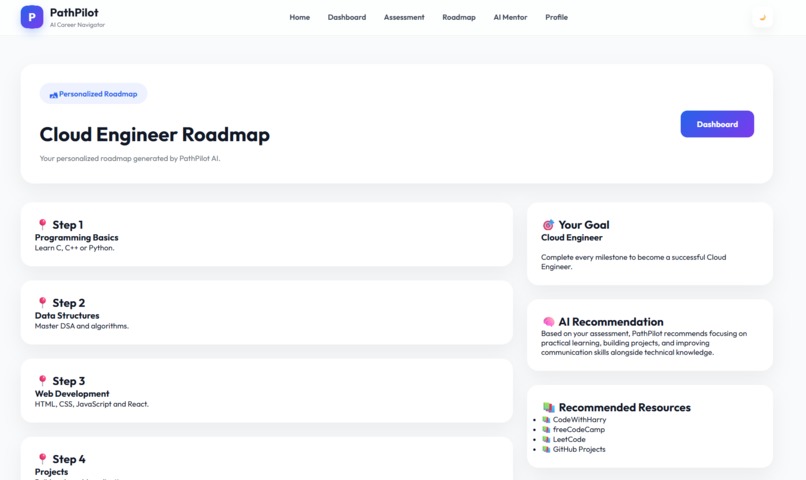Click the pin icon beside Step 4
The height and width of the screenshot is (480, 806).
tap(43, 458)
